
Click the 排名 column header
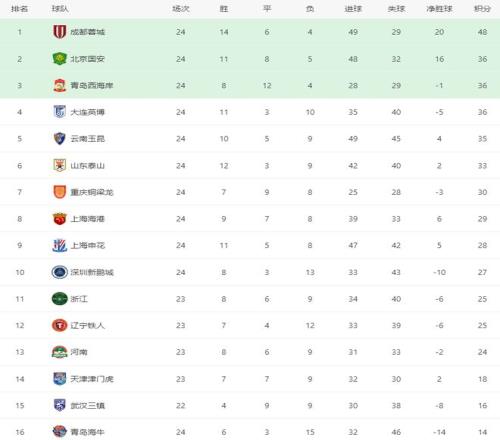(x=19, y=9)
